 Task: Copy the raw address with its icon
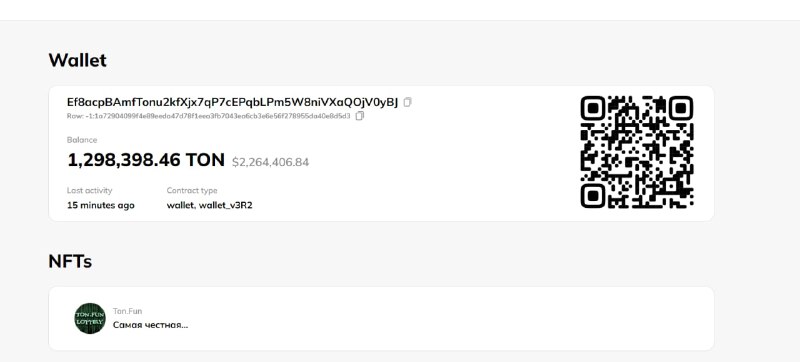(x=360, y=116)
